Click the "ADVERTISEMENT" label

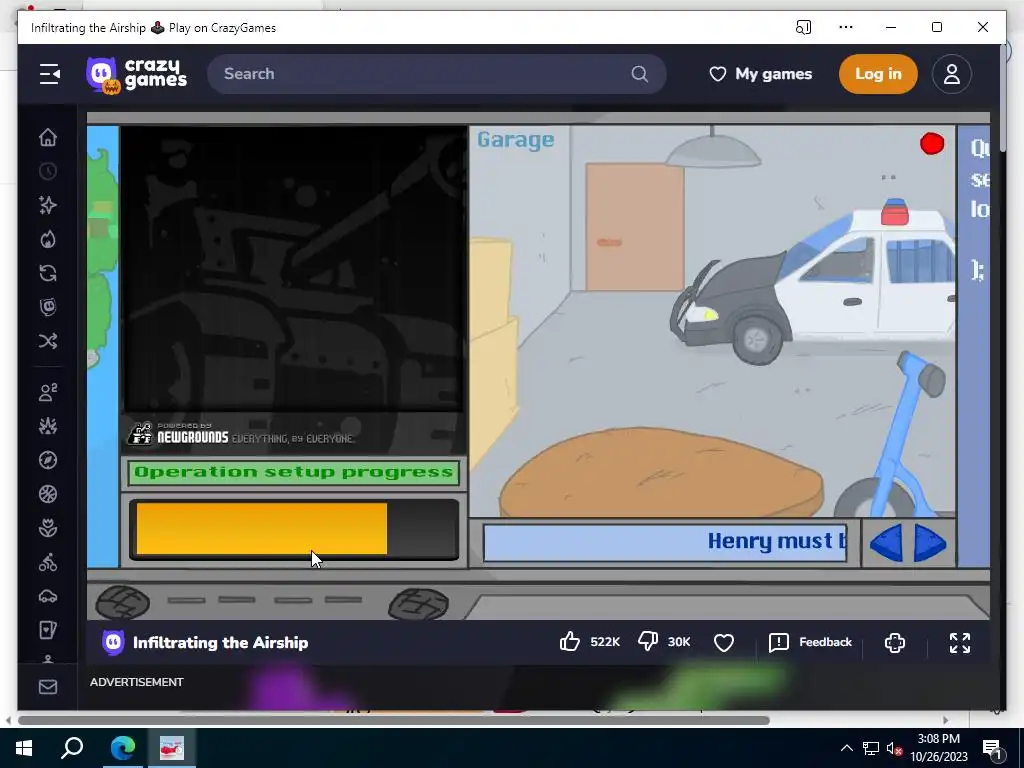(x=136, y=682)
